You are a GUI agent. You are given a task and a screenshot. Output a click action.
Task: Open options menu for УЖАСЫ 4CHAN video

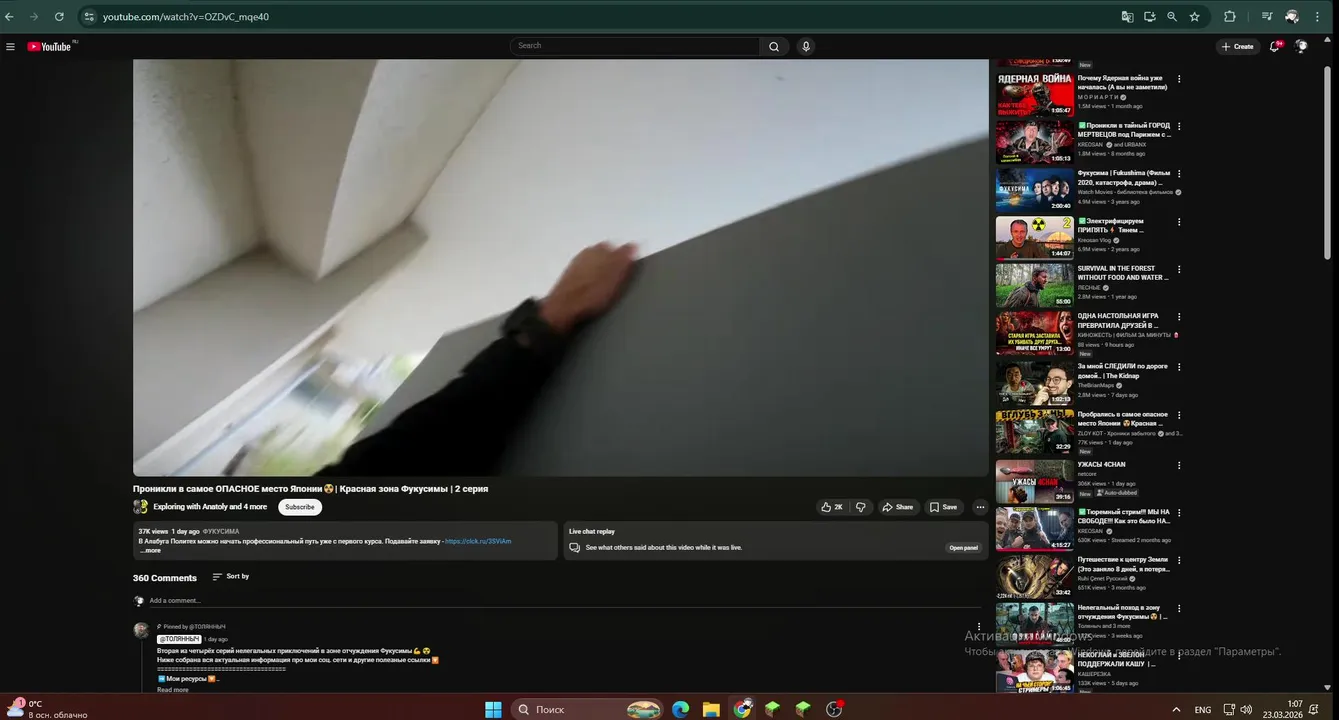pos(1179,465)
